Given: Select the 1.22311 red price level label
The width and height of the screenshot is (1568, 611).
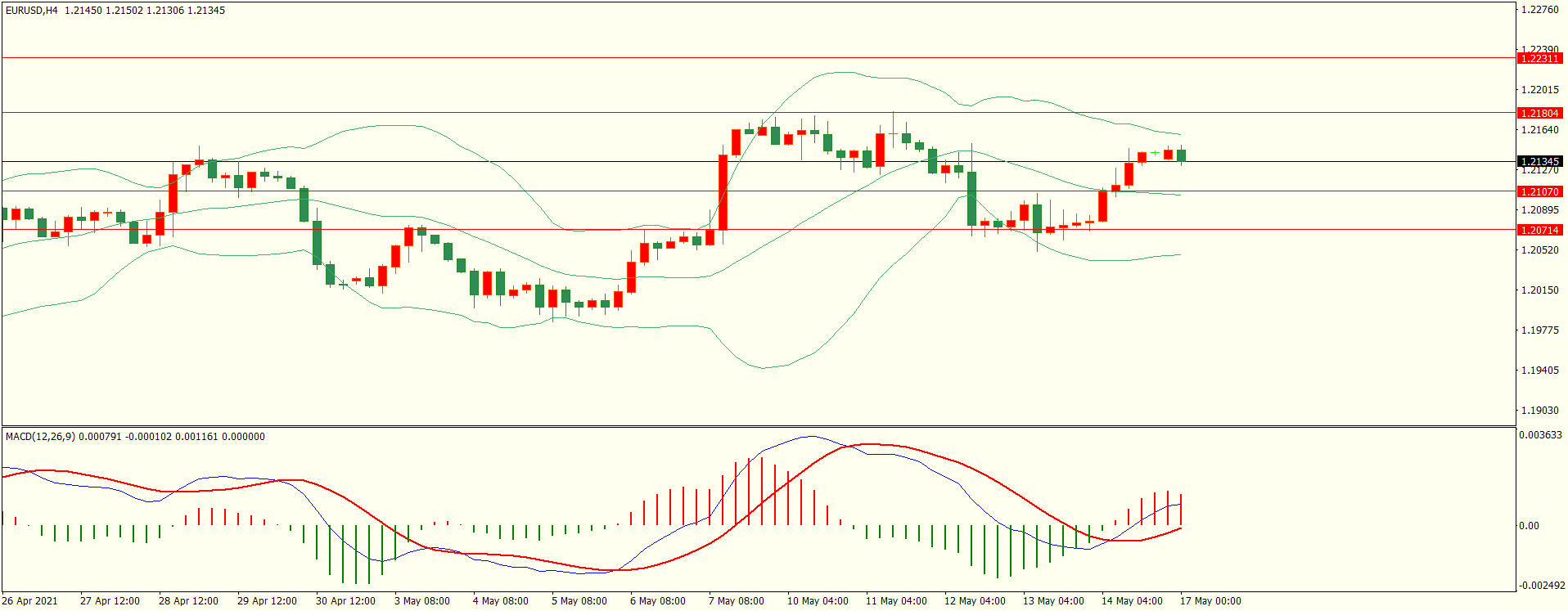Looking at the screenshot, I should pos(1539,58).
